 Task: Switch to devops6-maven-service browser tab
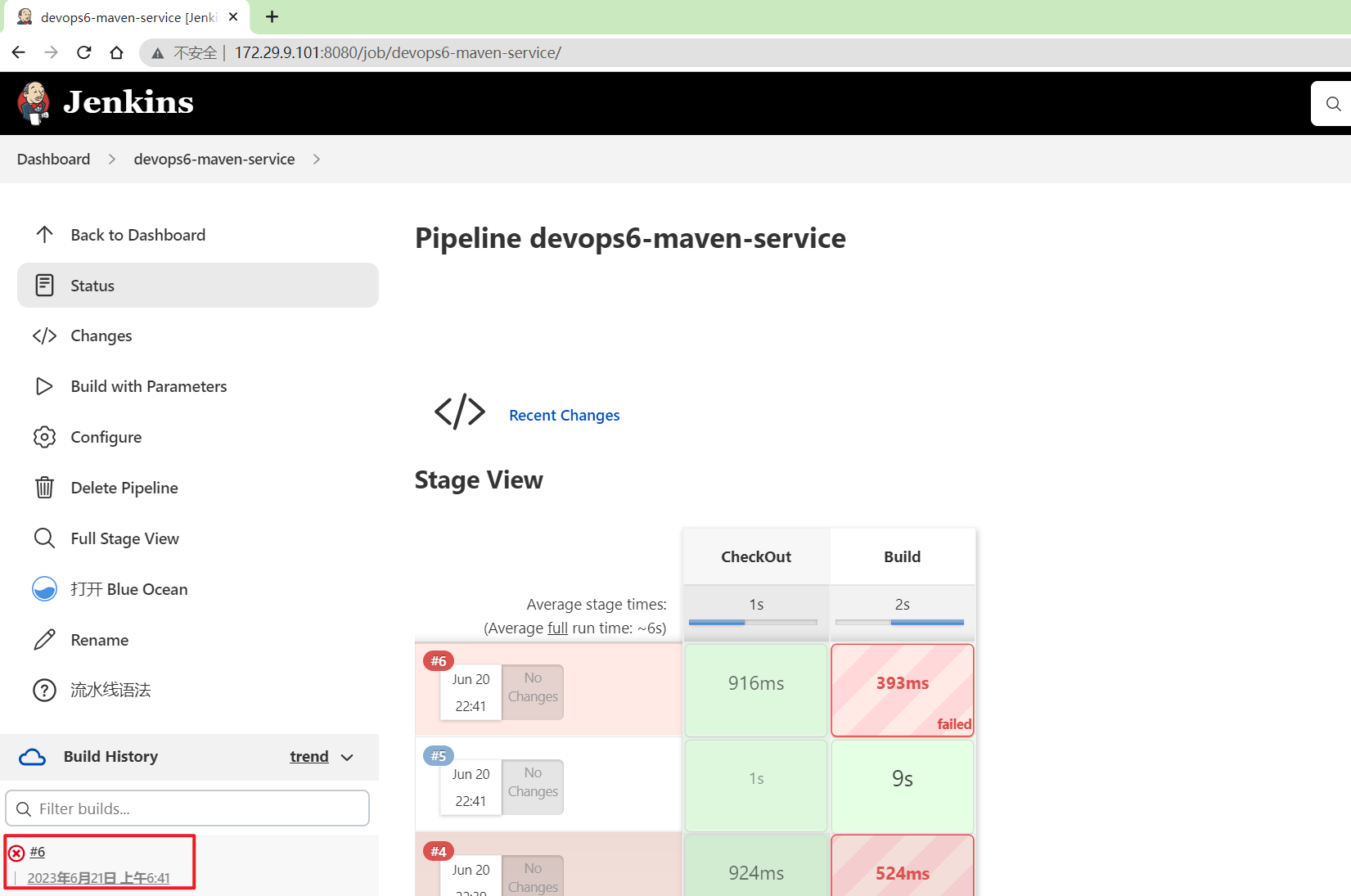(127, 17)
